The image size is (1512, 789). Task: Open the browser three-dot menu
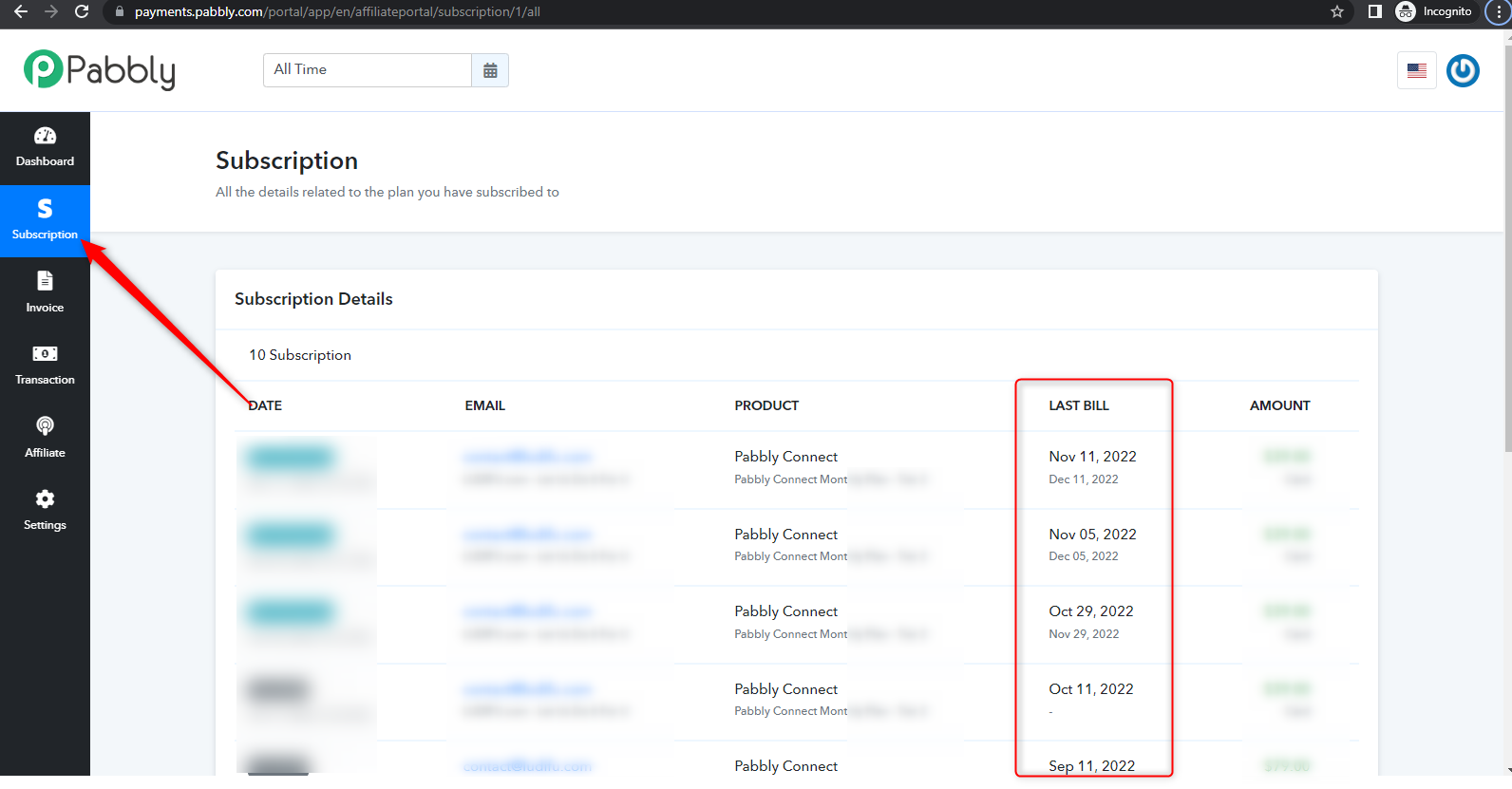1499,11
